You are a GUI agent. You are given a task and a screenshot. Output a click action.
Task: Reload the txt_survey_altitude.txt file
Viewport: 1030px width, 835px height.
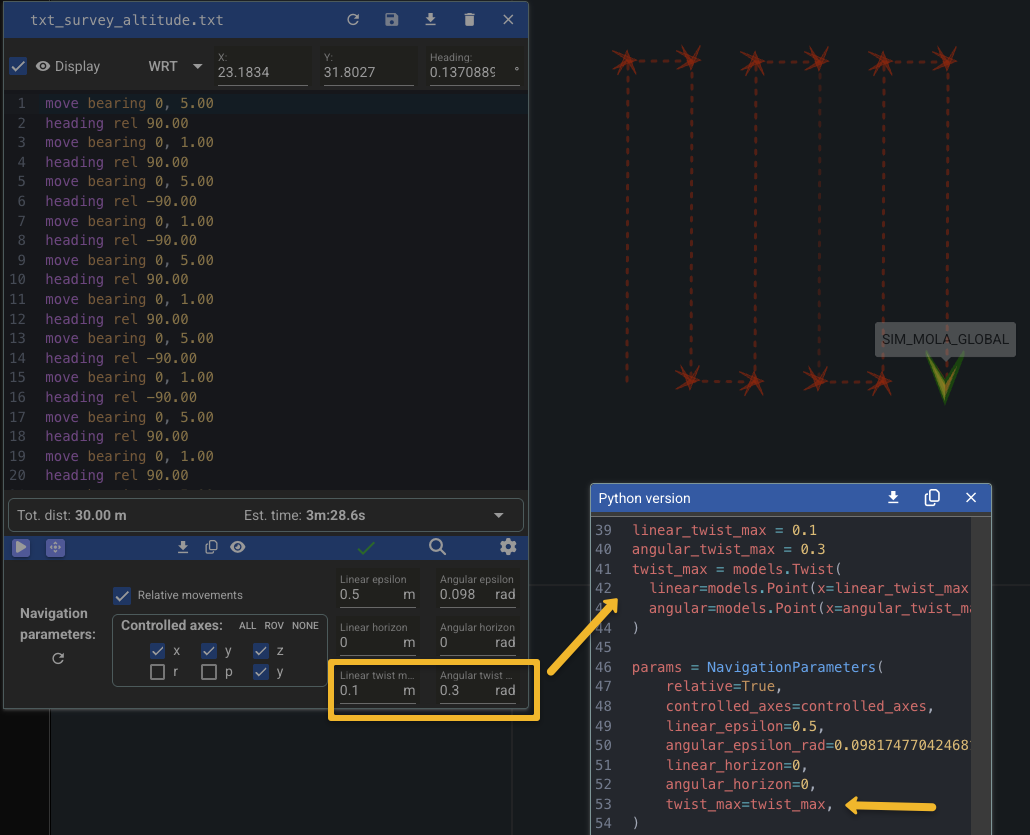pos(353,20)
